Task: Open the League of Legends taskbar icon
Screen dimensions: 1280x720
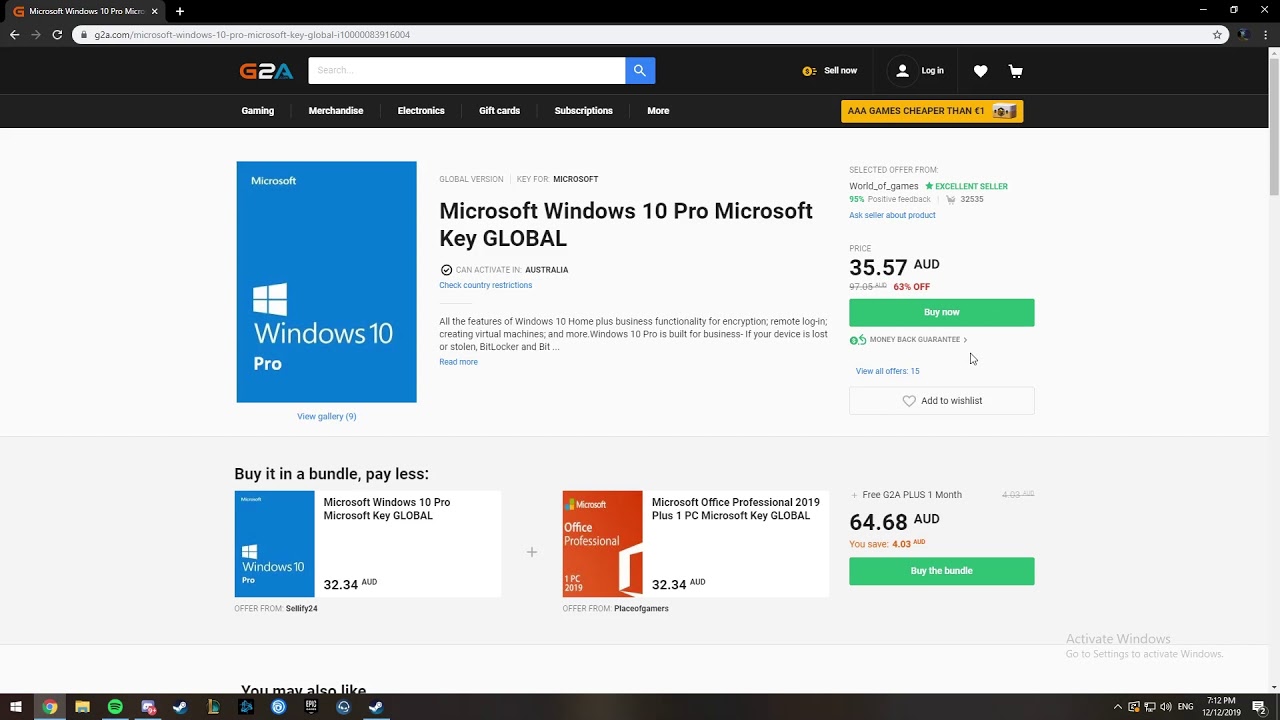Action: pyautogui.click(x=213, y=707)
